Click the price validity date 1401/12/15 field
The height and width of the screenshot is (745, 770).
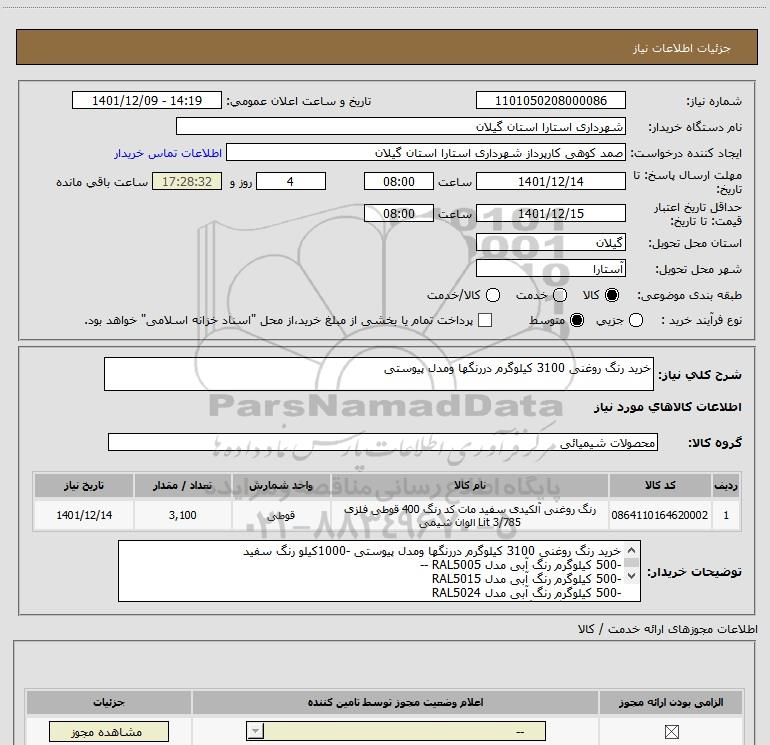550,213
